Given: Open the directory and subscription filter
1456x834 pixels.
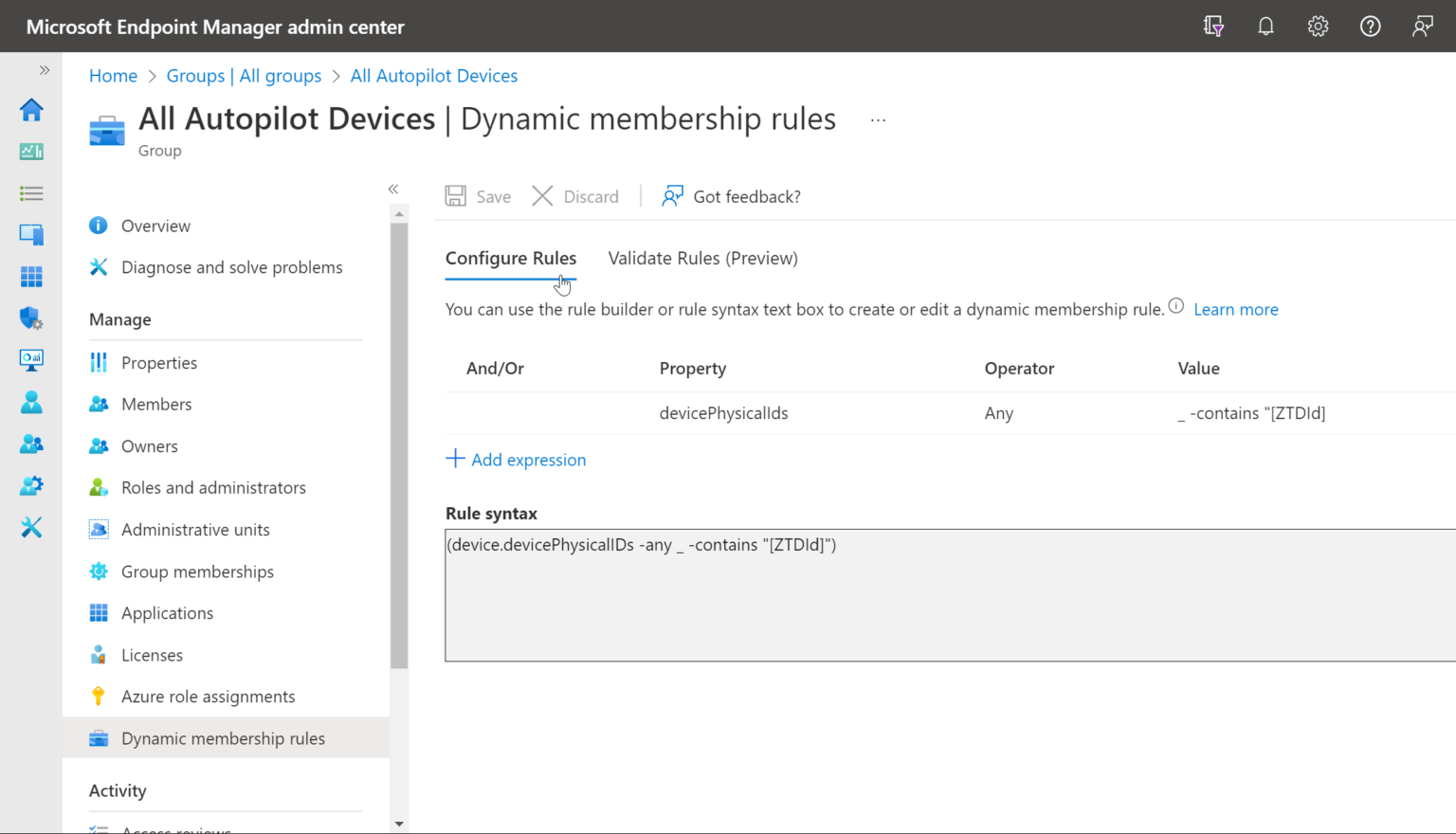Looking at the screenshot, I should coord(1213,26).
